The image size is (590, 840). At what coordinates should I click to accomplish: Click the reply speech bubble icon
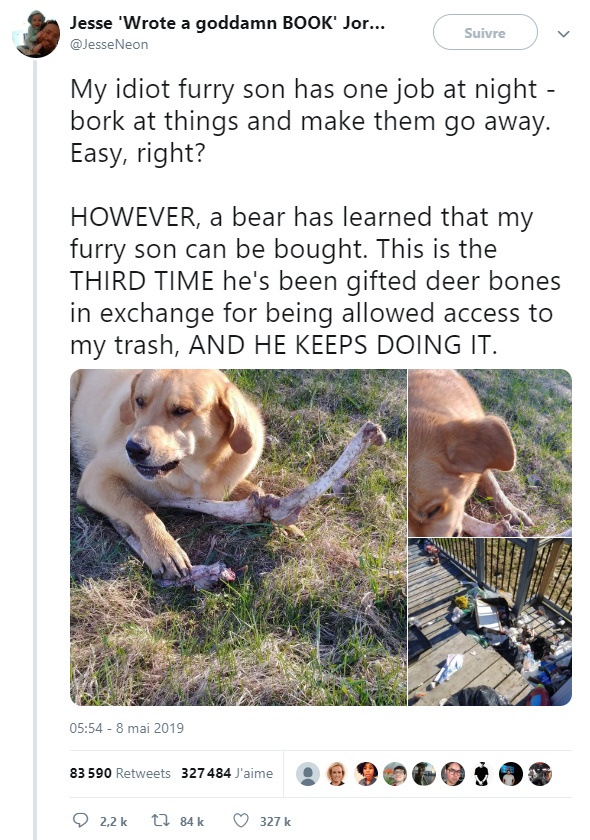80,820
